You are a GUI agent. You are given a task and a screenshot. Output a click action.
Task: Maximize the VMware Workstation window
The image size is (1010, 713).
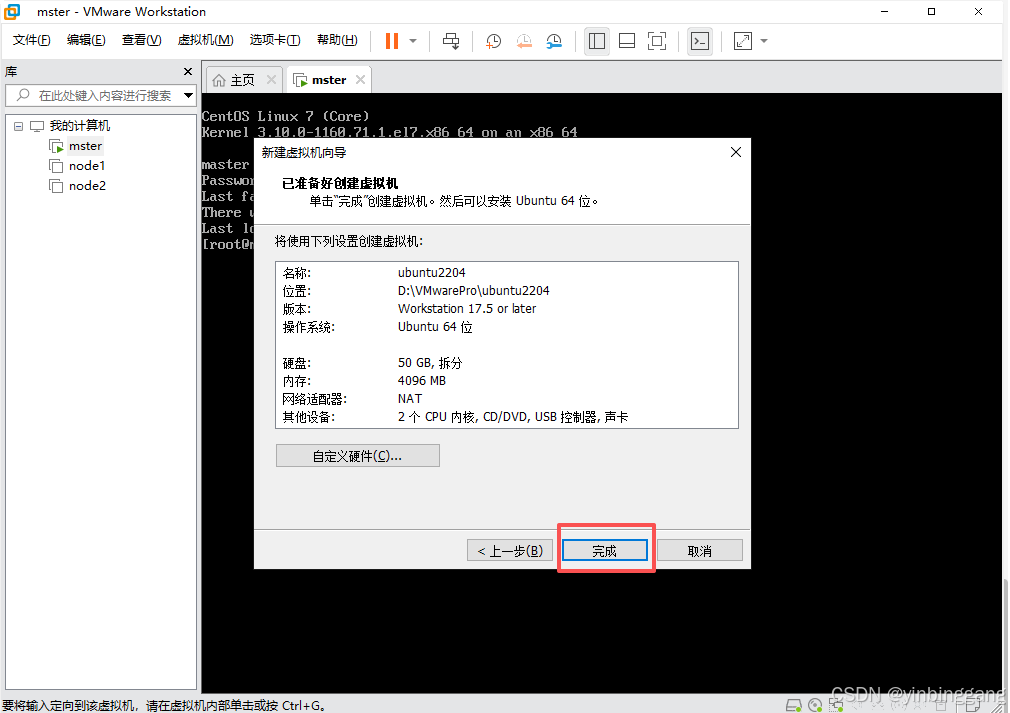(931, 12)
